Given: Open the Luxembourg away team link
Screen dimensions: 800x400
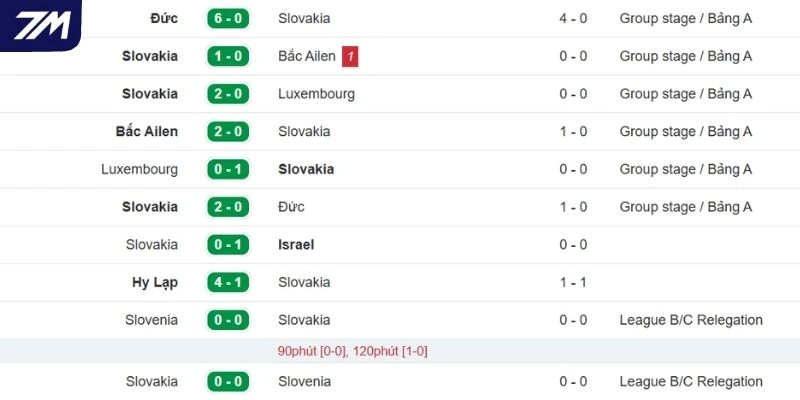Looking at the screenshot, I should coord(316,94).
